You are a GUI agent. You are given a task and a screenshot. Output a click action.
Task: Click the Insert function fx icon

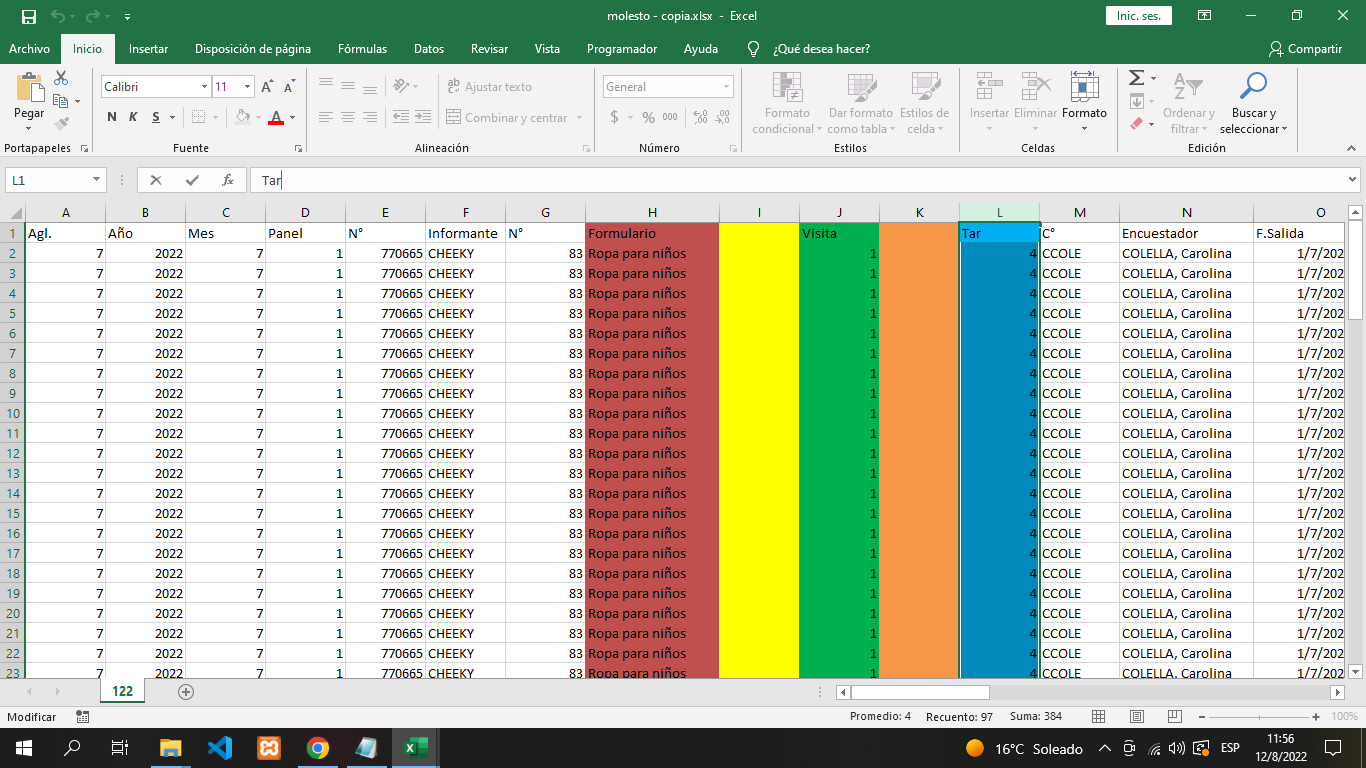[228, 180]
